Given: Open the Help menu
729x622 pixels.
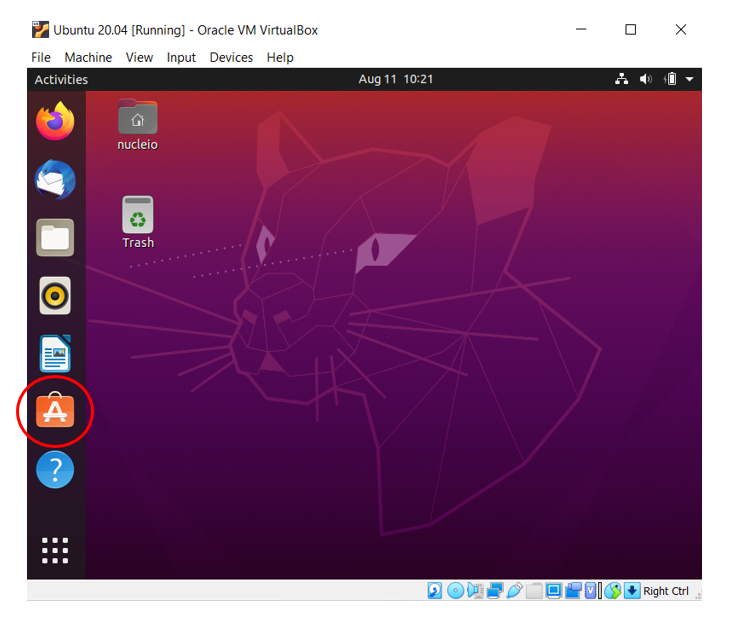Looking at the screenshot, I should click(x=280, y=57).
